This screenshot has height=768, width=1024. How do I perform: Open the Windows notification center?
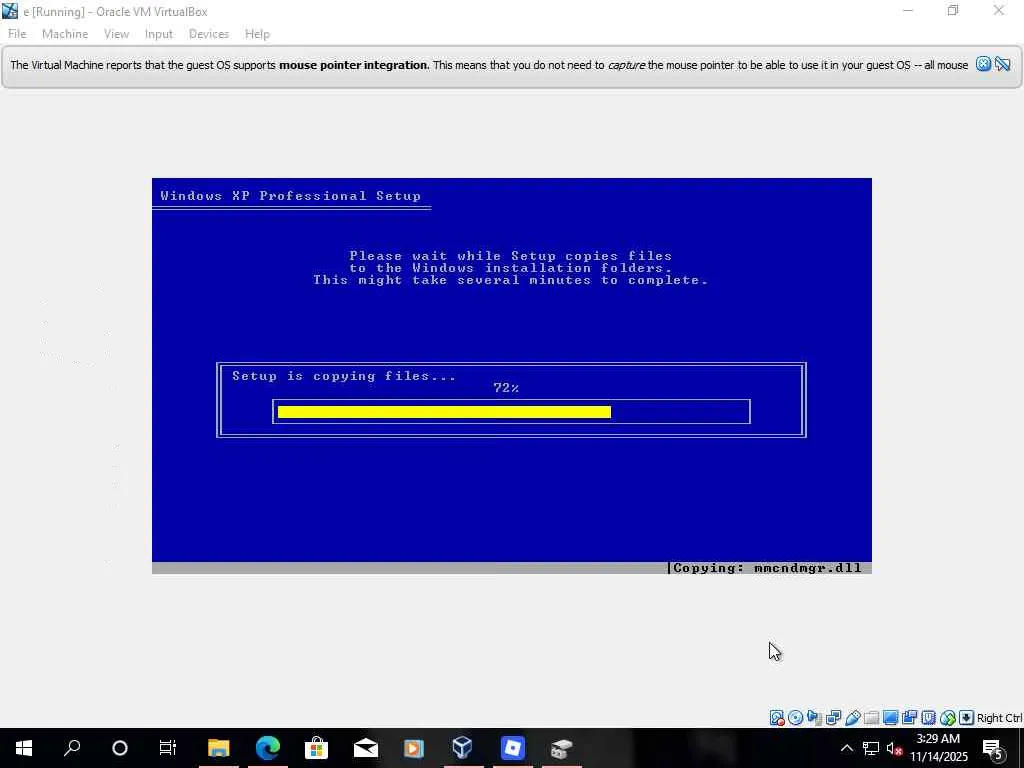pos(993,748)
